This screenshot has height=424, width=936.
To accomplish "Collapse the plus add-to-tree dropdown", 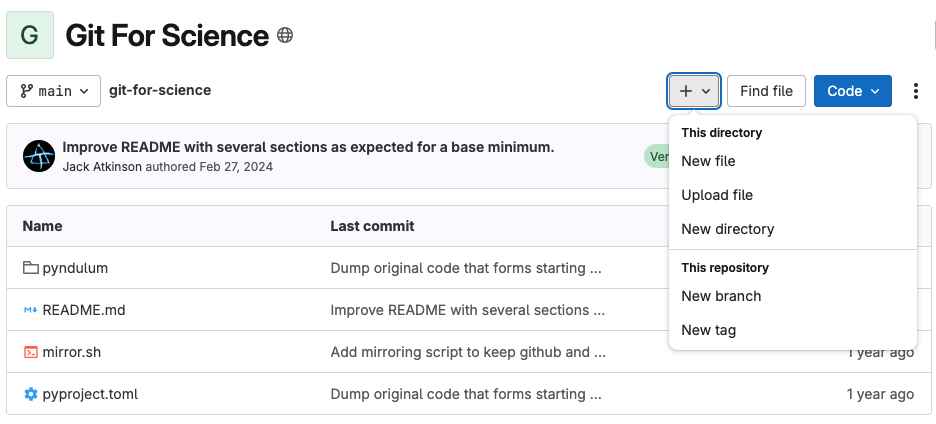I will pos(694,91).
